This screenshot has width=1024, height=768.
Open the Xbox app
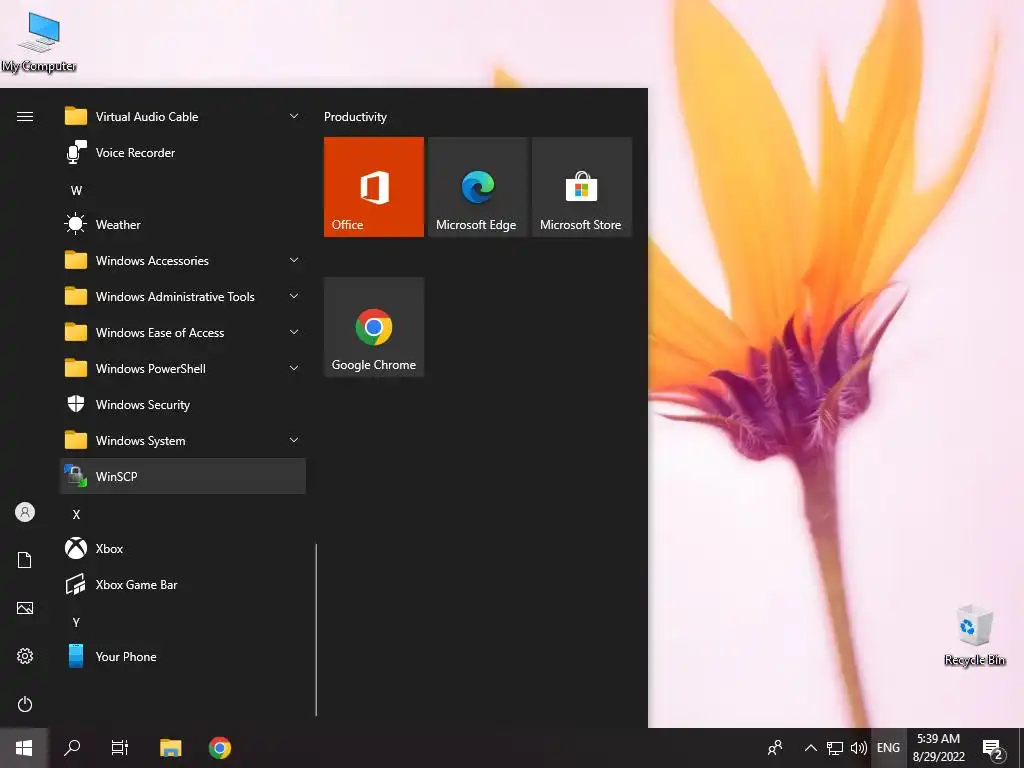(x=183, y=549)
